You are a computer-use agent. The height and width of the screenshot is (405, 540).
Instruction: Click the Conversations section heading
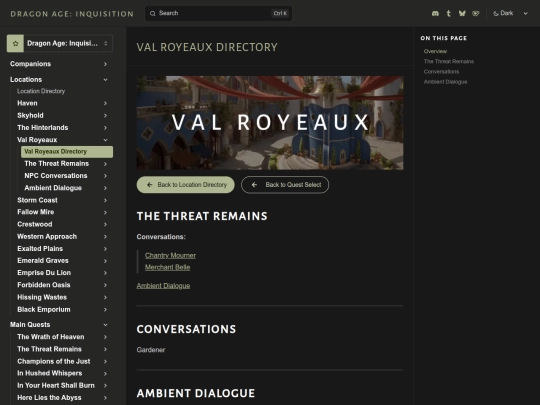pyautogui.click(x=186, y=329)
